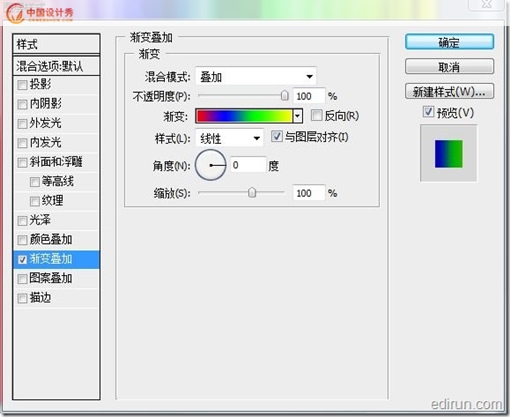Viewport: 510px width, 417px height.
Task: Click the rainbow gradient color bar
Action: pos(244,116)
